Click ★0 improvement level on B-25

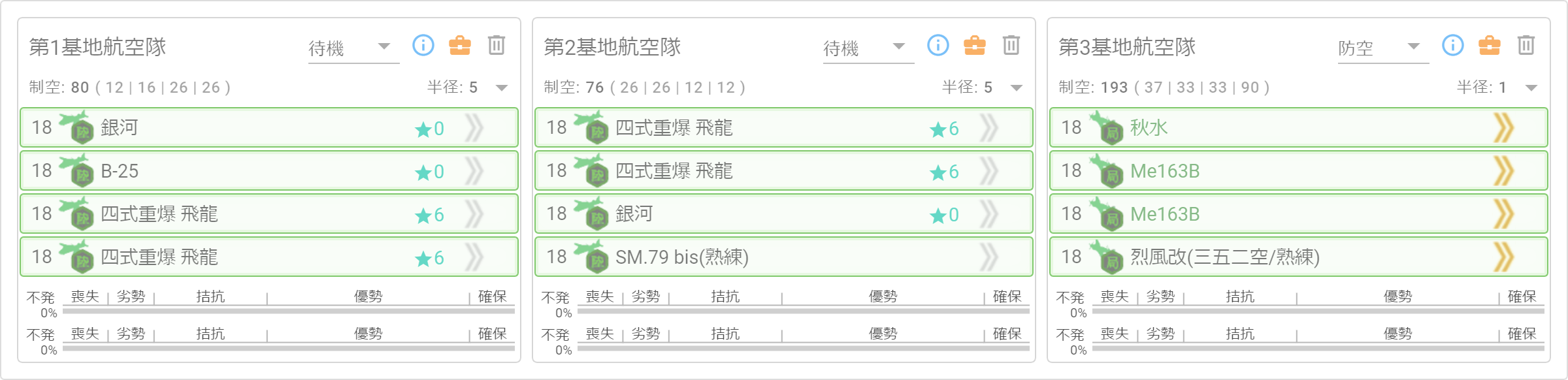pos(429,172)
